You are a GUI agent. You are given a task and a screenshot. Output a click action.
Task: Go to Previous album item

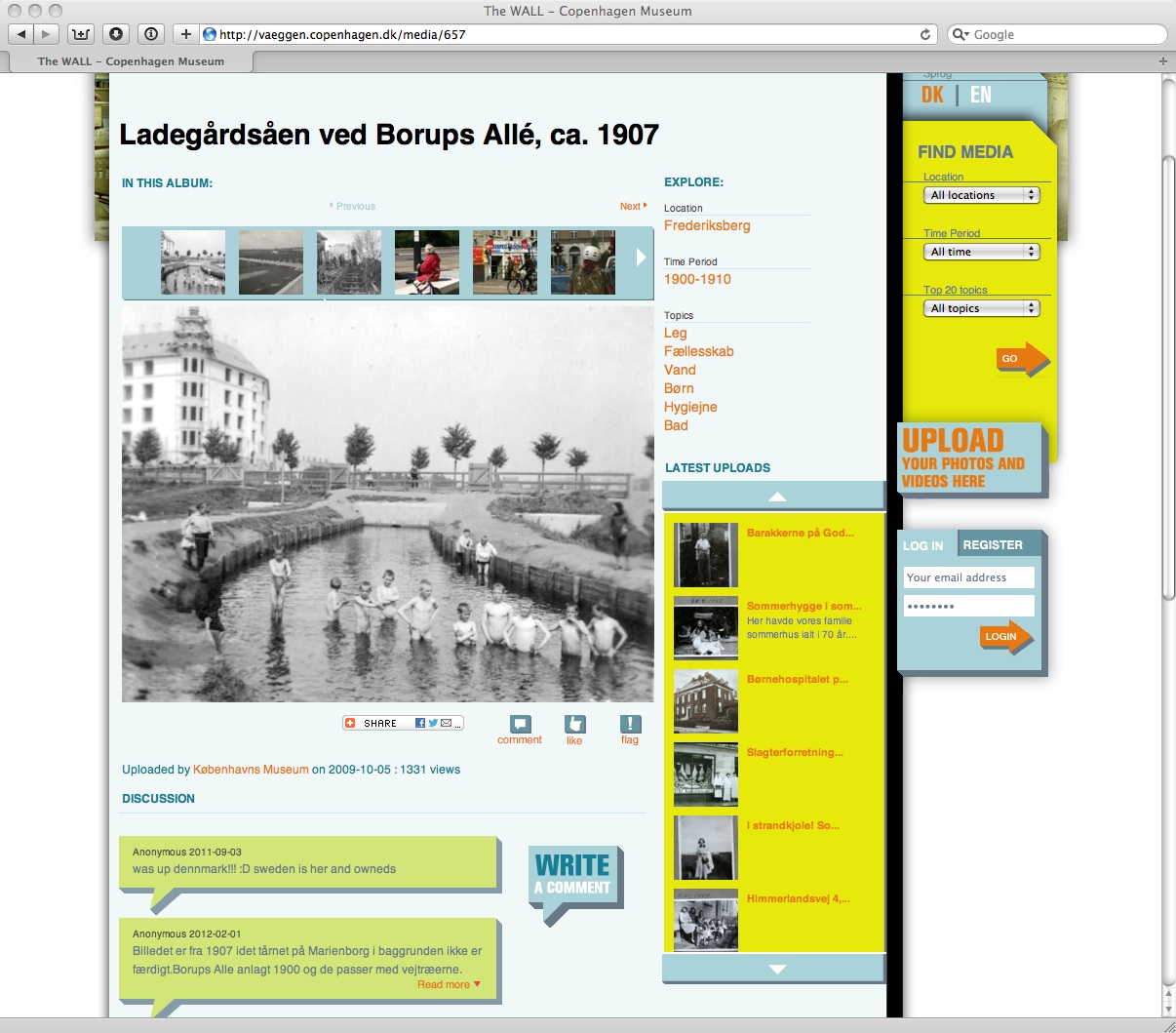point(353,206)
